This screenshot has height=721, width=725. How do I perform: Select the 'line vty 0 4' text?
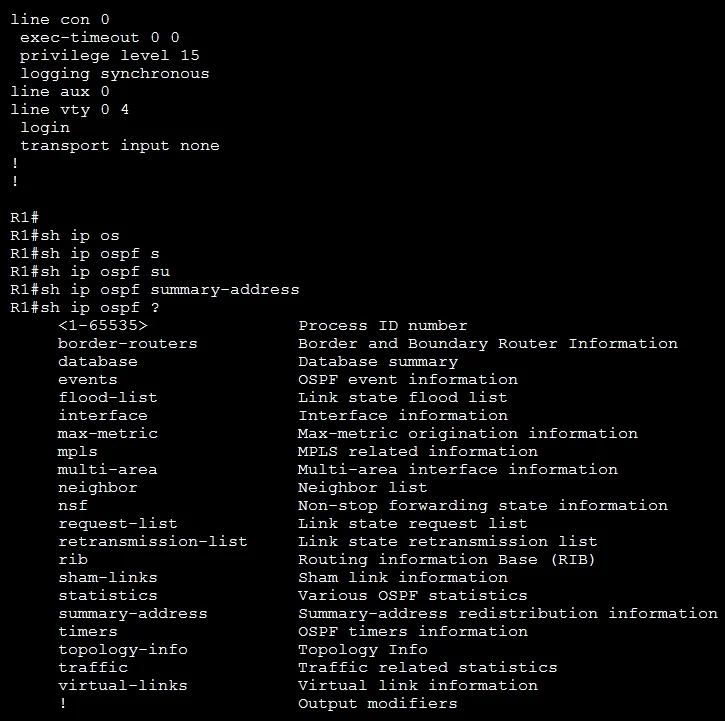(x=69, y=110)
